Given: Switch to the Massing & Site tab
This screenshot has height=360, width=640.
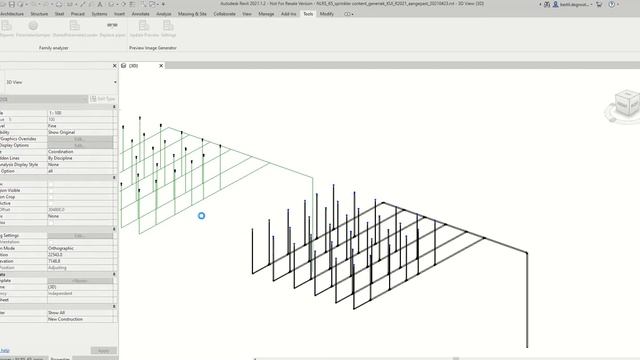Looking at the screenshot, I should pos(192,14).
